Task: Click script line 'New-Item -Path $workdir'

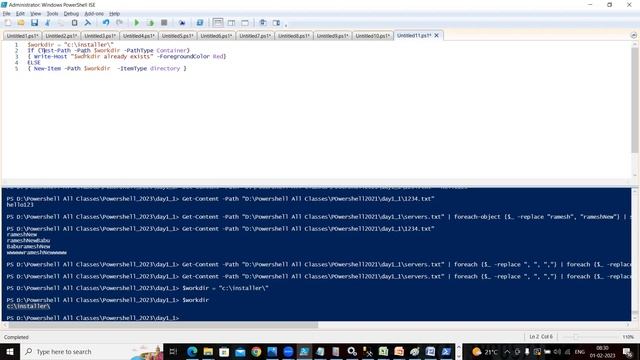Action: point(72,69)
